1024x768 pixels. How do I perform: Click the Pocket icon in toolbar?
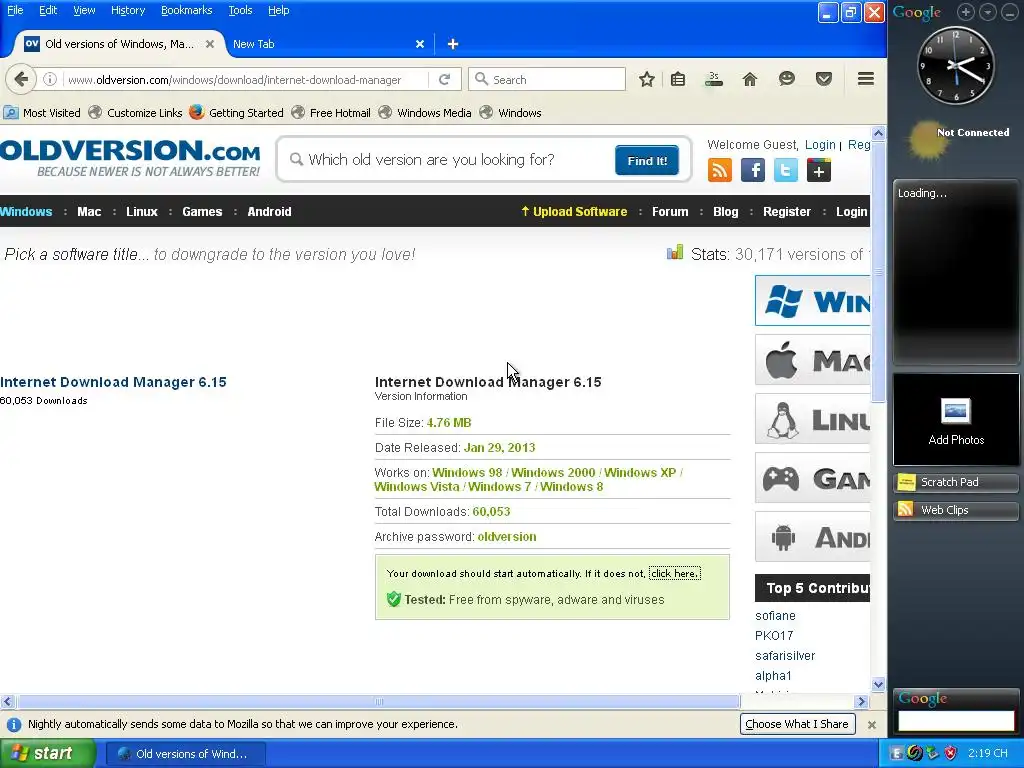824,80
